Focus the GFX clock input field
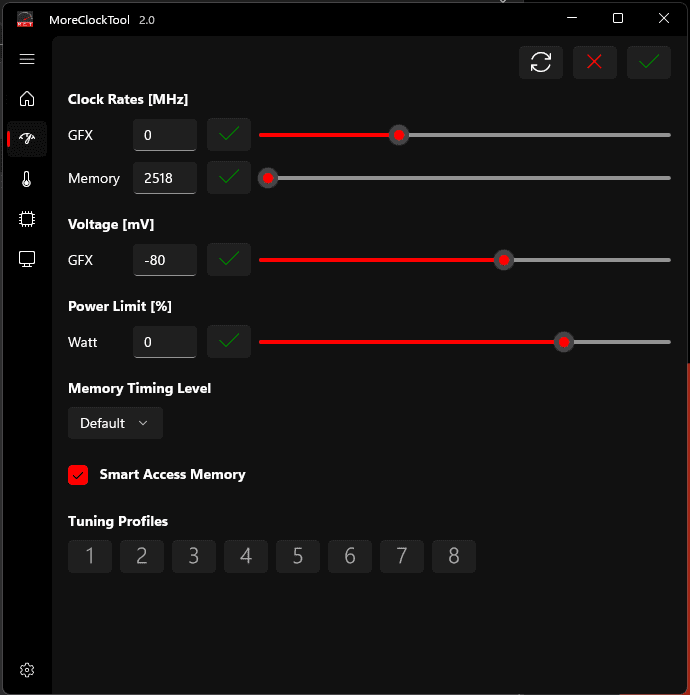Image resolution: width=690 pixels, height=695 pixels. 165,135
